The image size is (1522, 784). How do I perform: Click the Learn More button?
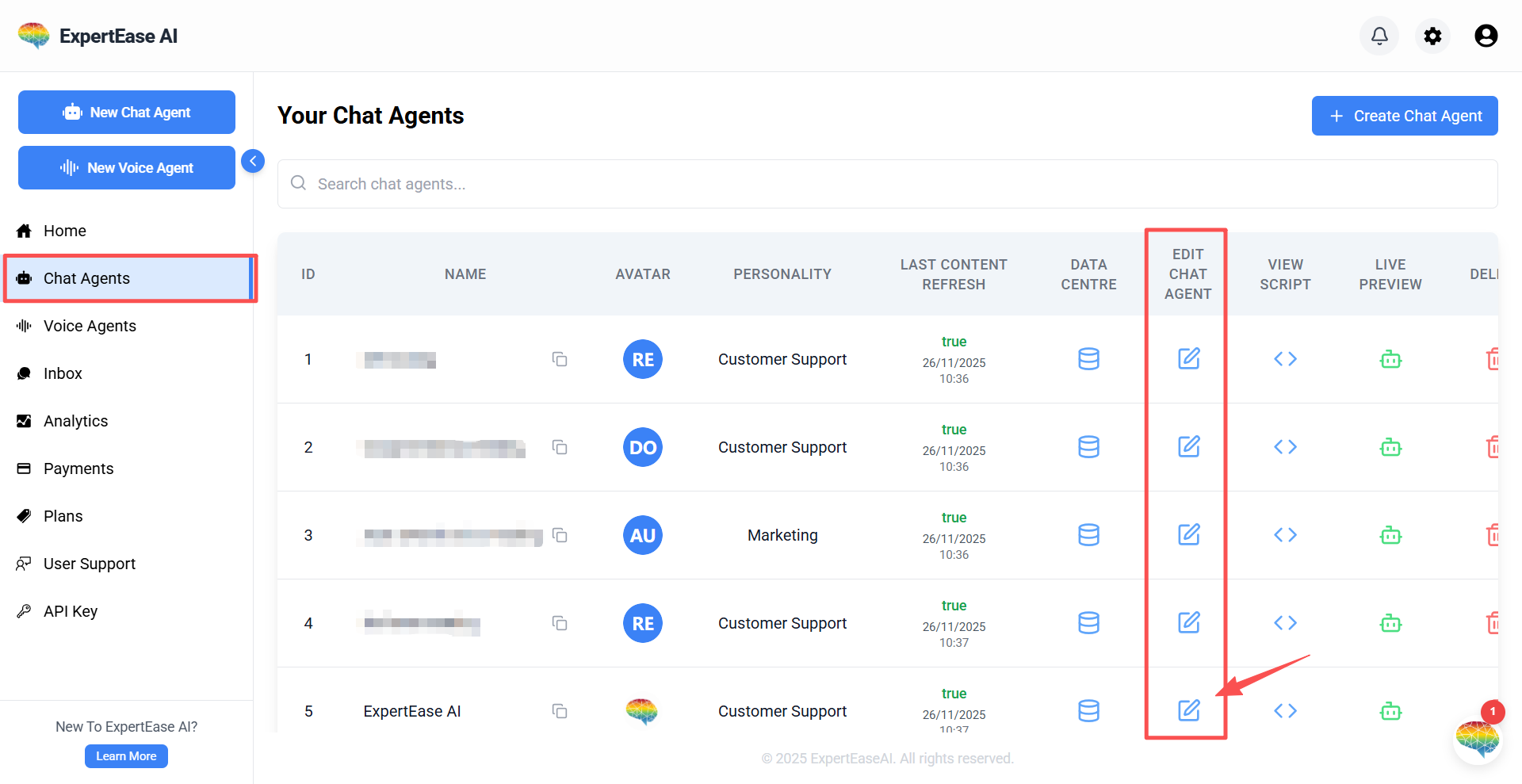click(x=126, y=756)
